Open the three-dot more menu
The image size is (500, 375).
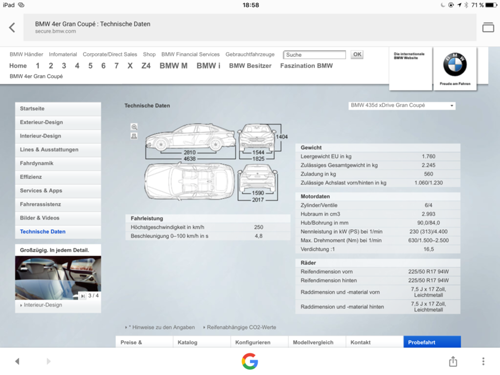click(x=483, y=361)
